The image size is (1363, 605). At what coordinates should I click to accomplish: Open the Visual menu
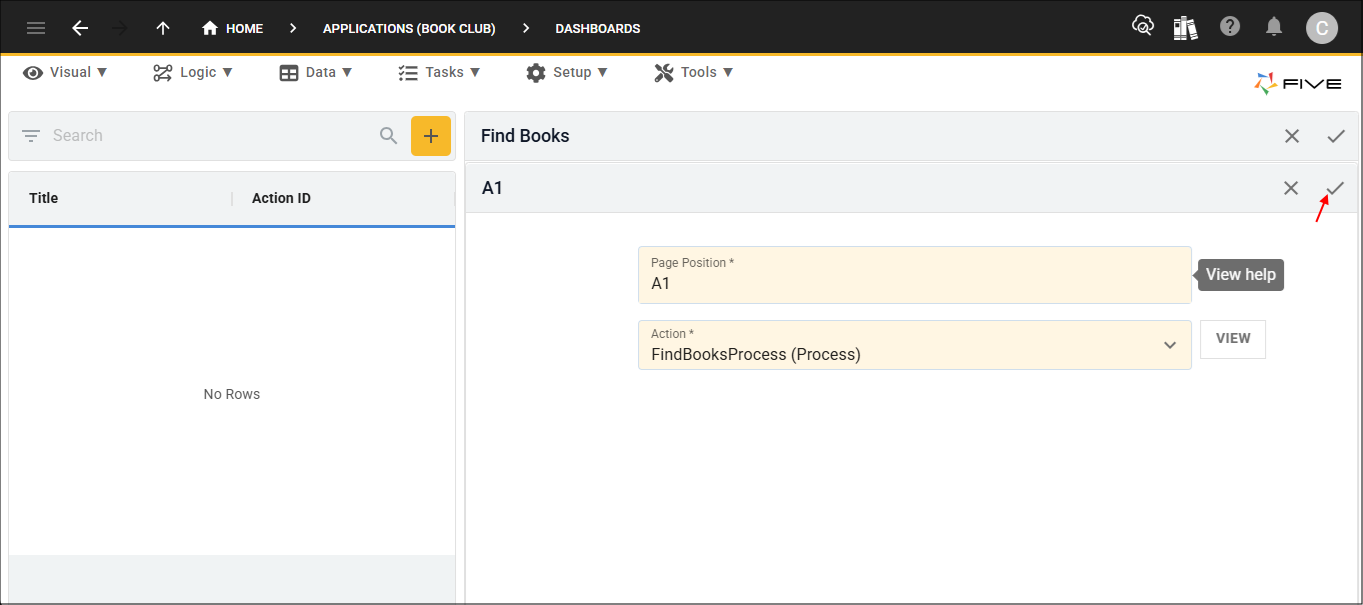pyautogui.click(x=66, y=72)
